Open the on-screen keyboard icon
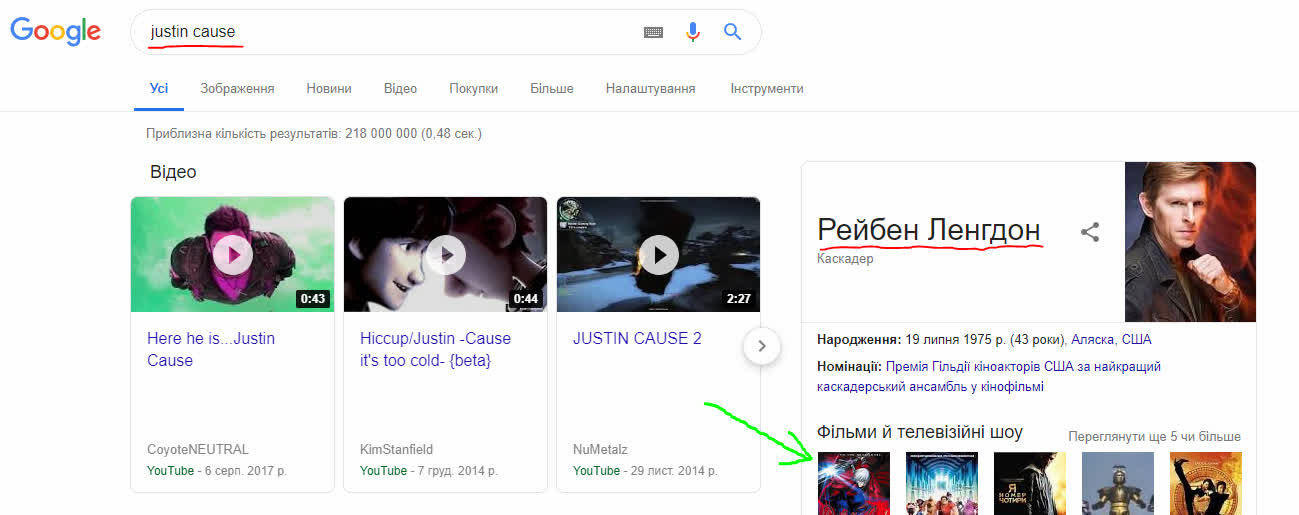This screenshot has width=1299, height=515. [x=653, y=32]
